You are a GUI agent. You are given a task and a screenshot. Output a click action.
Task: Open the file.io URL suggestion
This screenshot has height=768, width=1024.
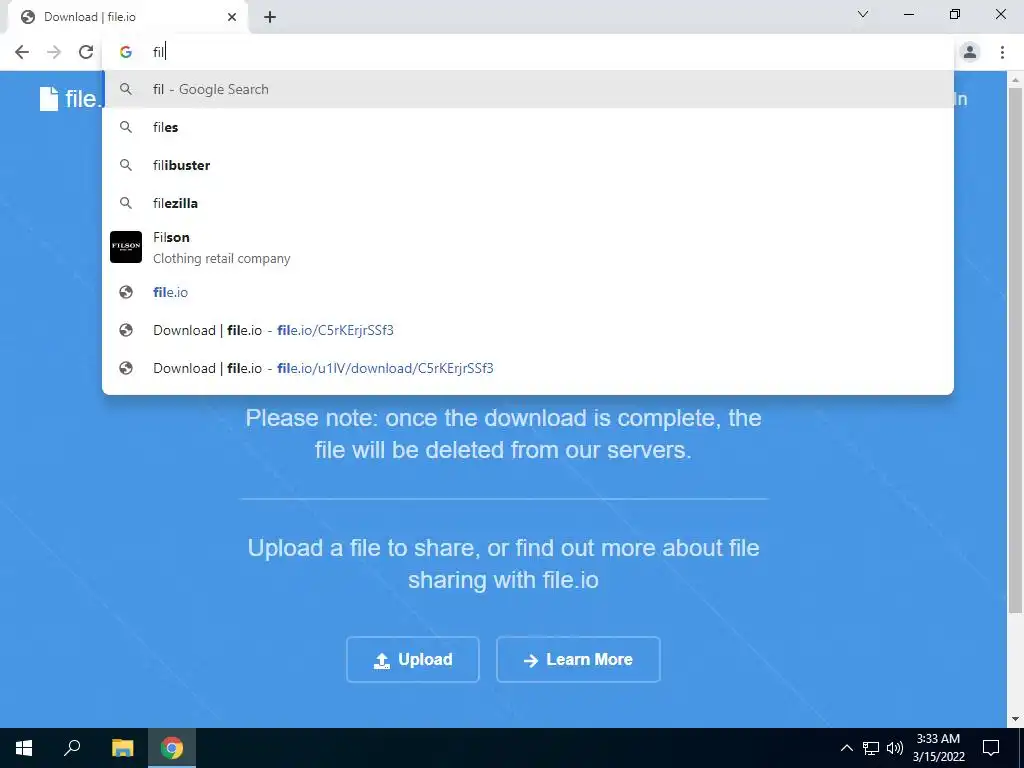coord(528,293)
